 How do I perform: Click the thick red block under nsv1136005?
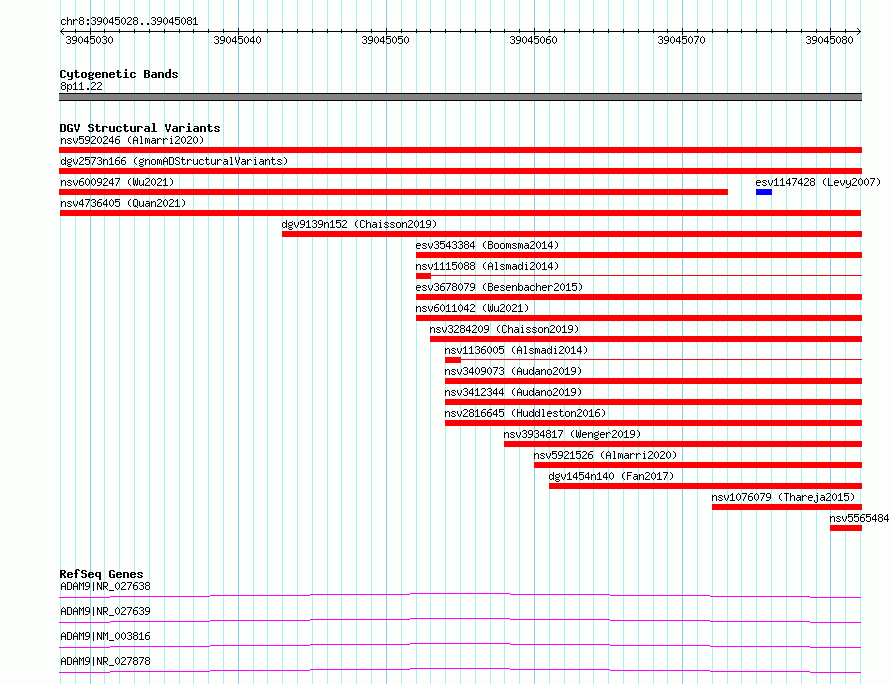coord(453,360)
